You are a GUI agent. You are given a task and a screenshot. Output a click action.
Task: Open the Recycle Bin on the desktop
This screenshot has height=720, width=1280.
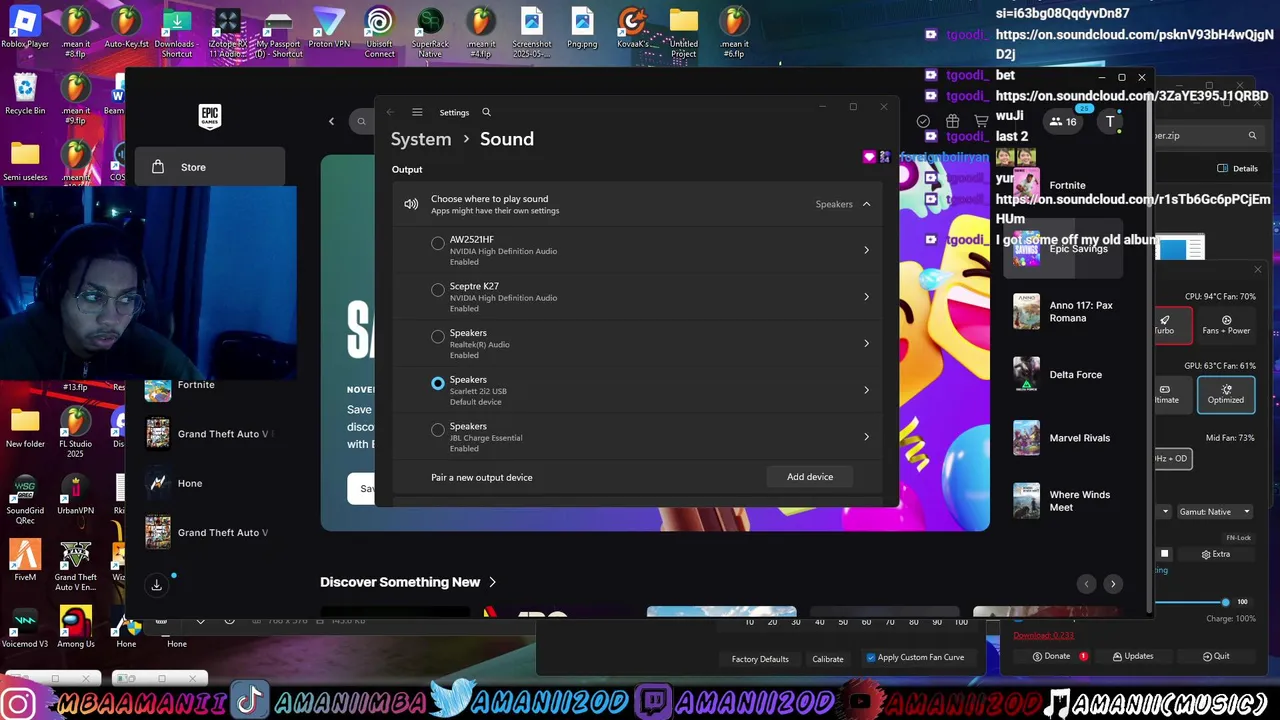[x=25, y=93]
